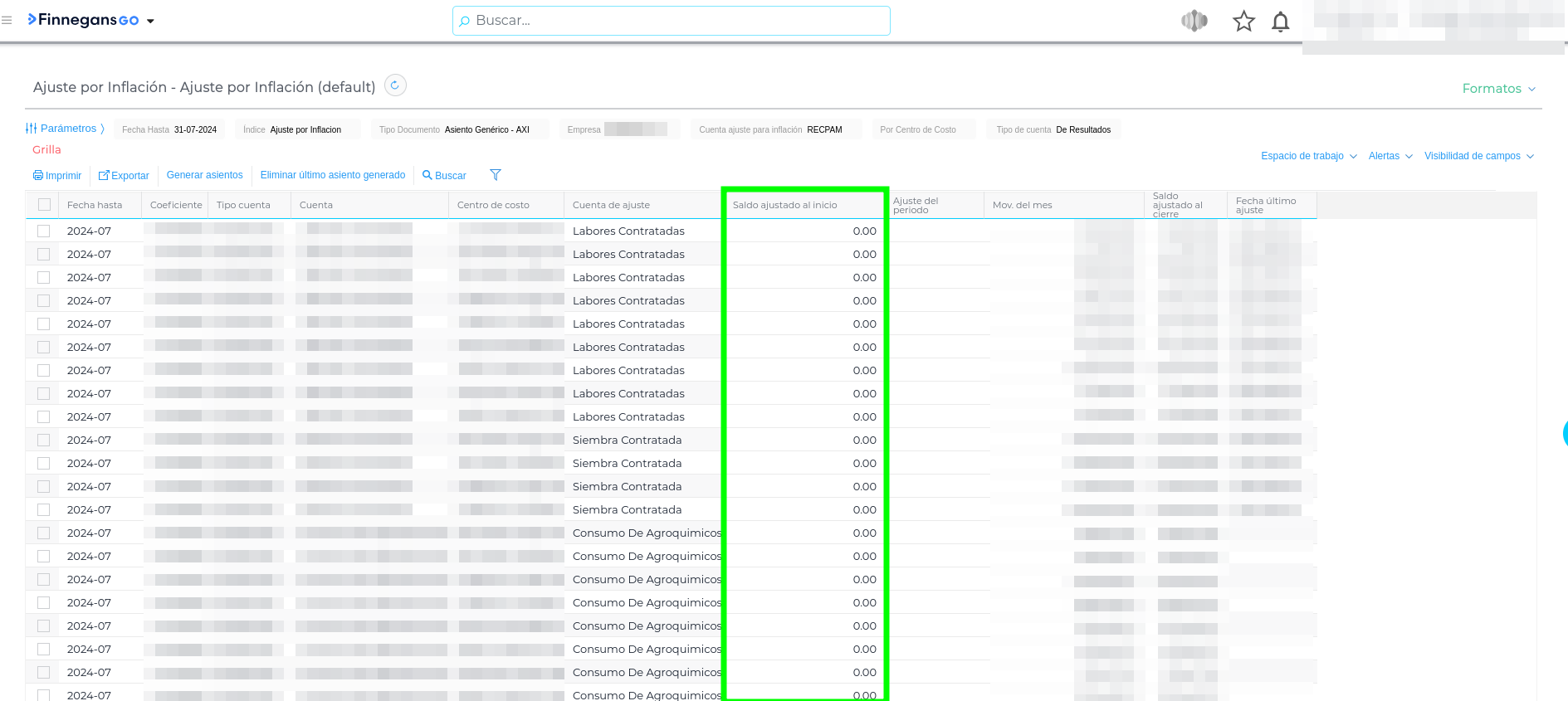Screen dimensions: 1568x701
Task: Click the audio assistant icon in header
Action: click(1194, 21)
